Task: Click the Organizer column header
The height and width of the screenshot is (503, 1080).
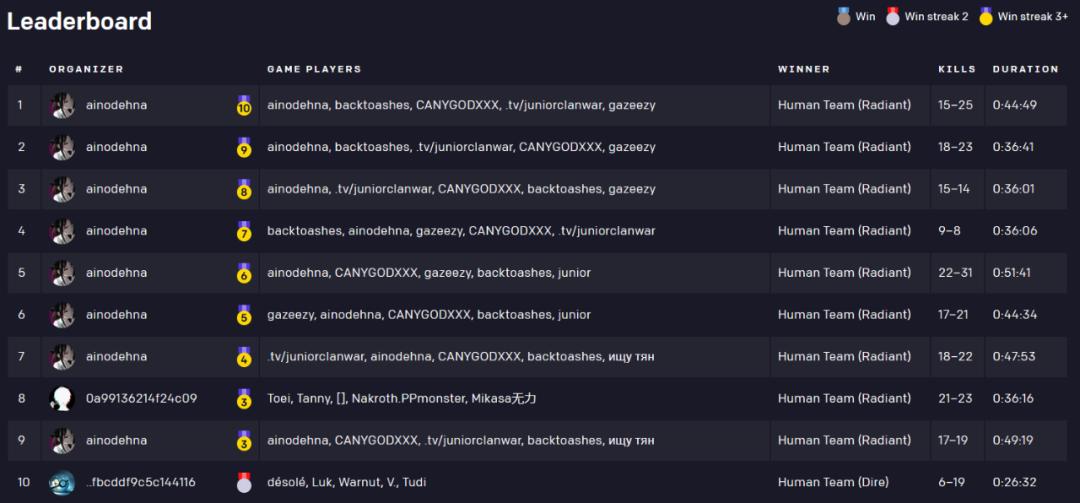Action: tap(86, 69)
